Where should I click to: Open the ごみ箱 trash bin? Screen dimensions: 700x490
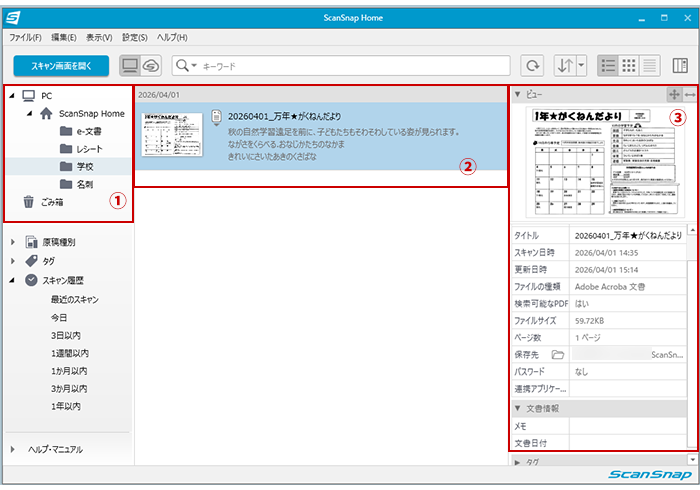(x=43, y=202)
